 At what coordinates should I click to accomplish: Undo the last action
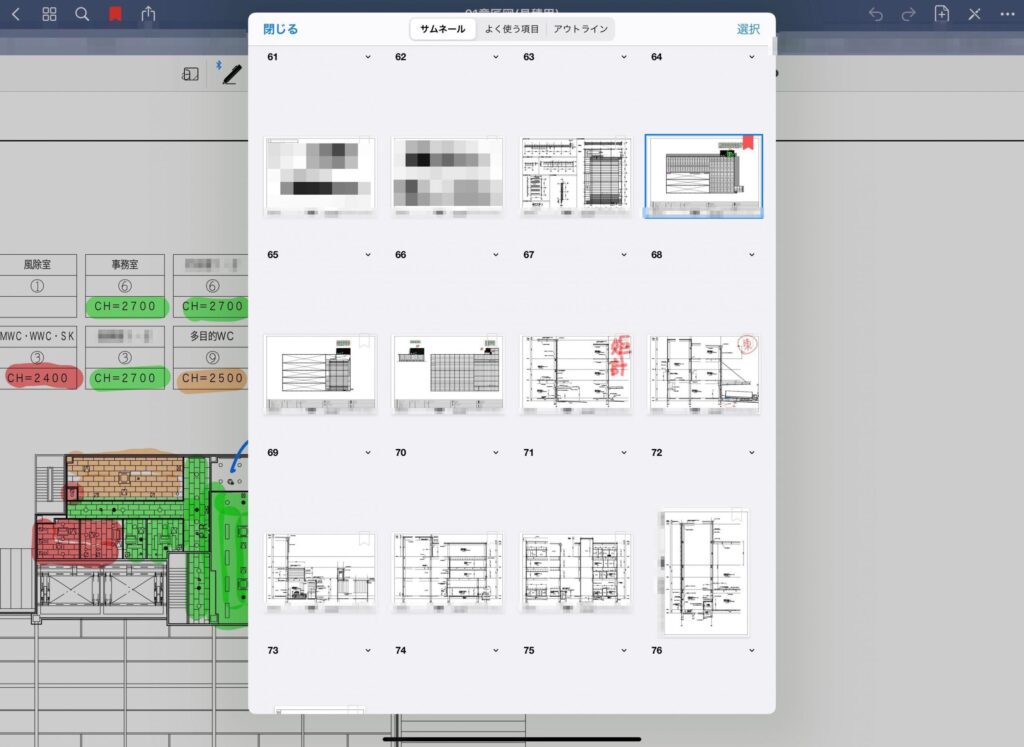[x=876, y=14]
